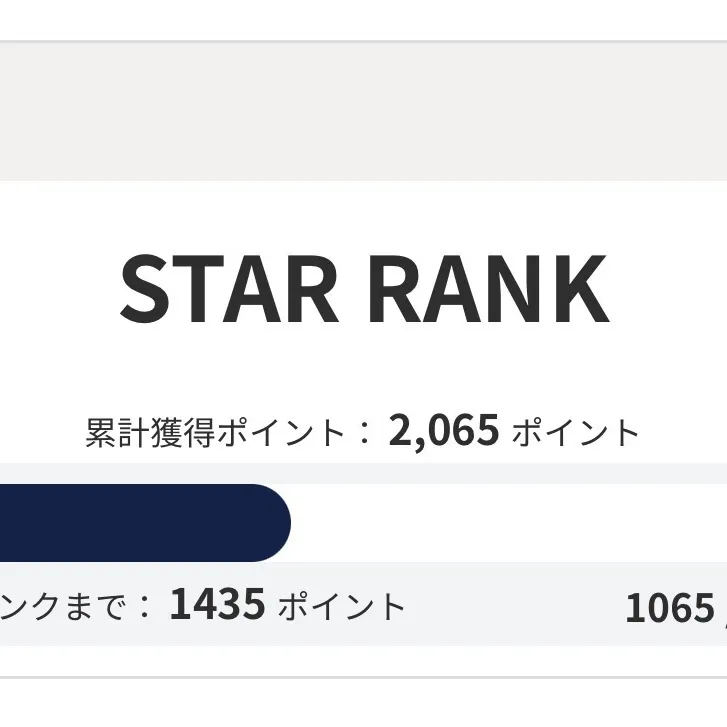Select the 2,065 cumulative points value
727x727 pixels.
pos(444,431)
